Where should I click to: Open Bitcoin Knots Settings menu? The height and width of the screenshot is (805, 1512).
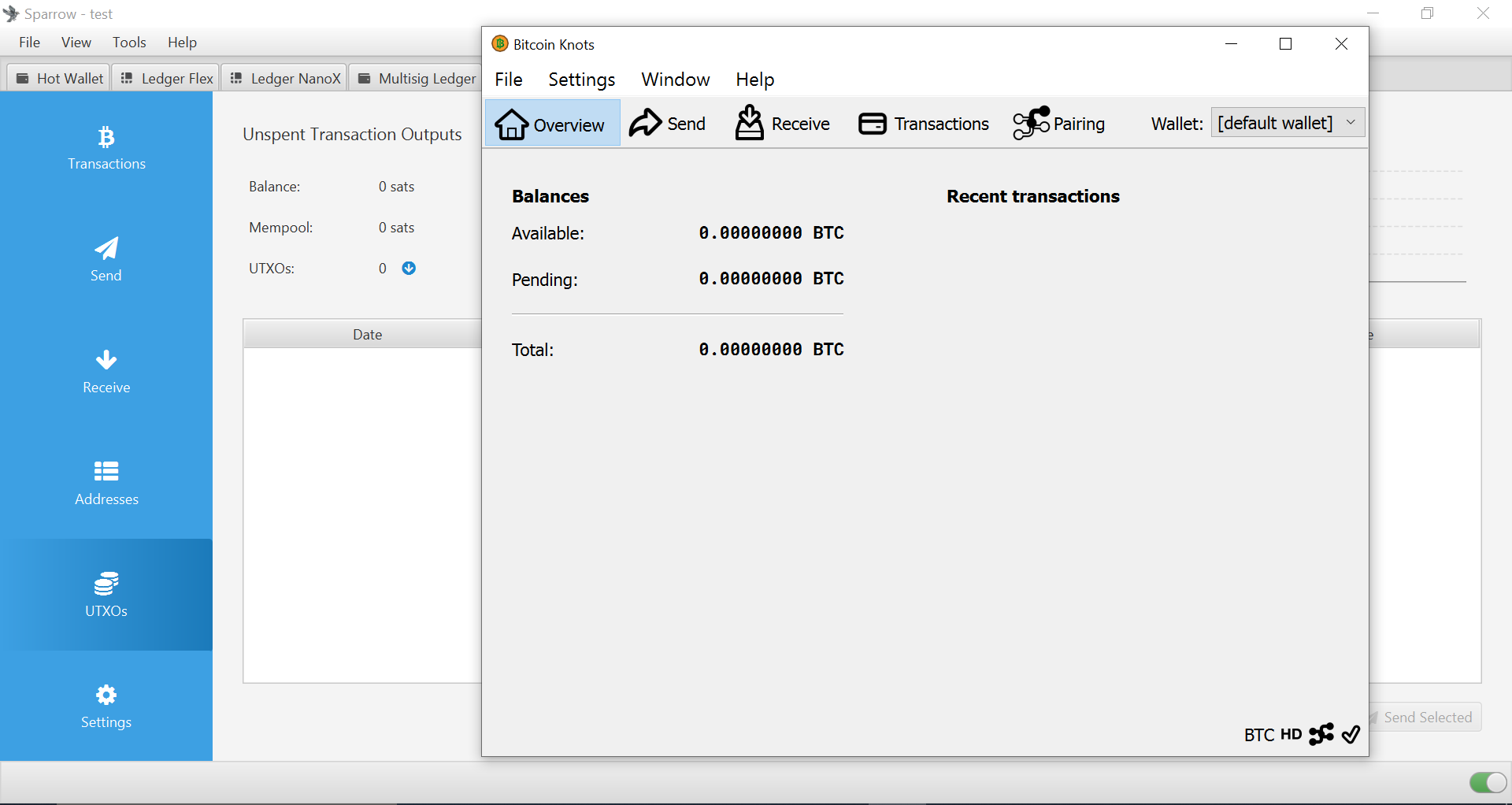click(582, 80)
